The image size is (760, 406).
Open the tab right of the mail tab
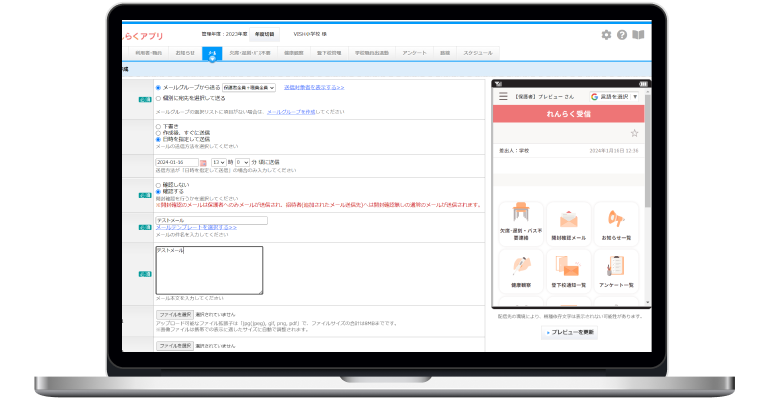[x=250, y=53]
